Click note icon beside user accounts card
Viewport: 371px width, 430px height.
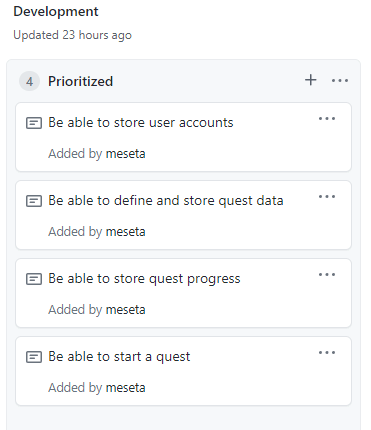point(34,123)
